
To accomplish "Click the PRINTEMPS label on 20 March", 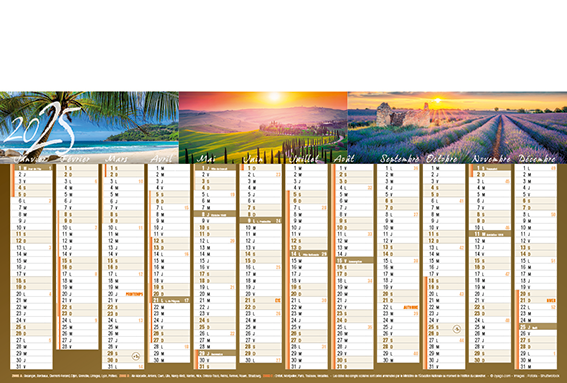I will coord(134,294).
